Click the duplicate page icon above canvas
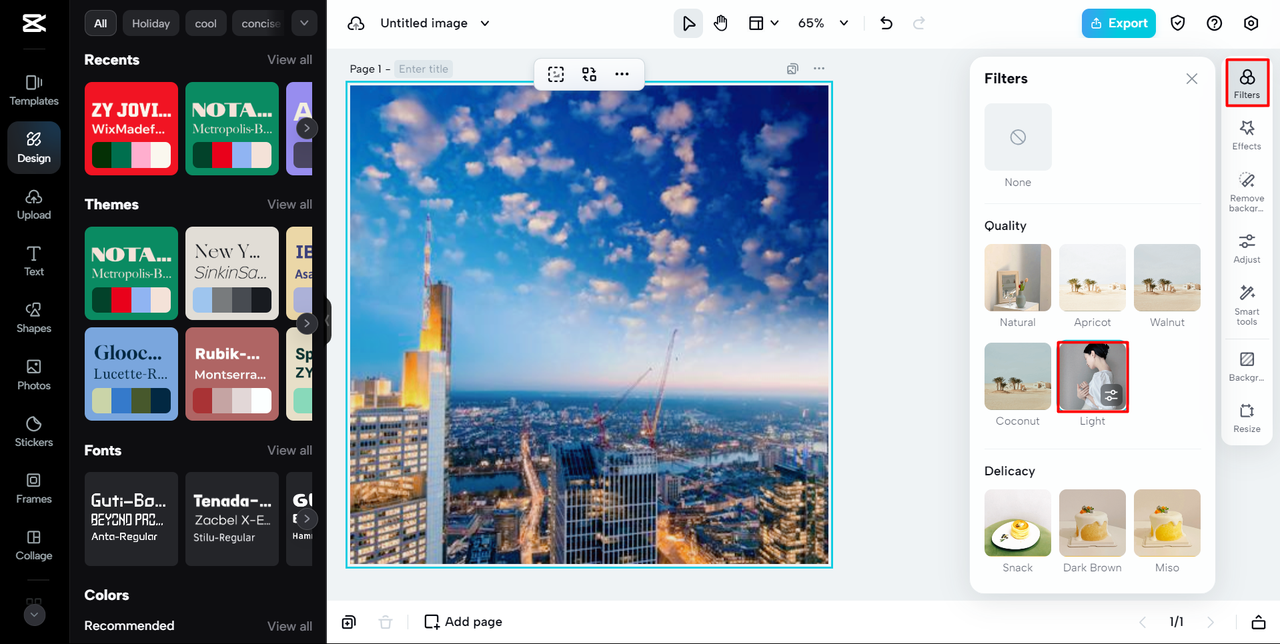1280x644 pixels. pyautogui.click(x=792, y=69)
